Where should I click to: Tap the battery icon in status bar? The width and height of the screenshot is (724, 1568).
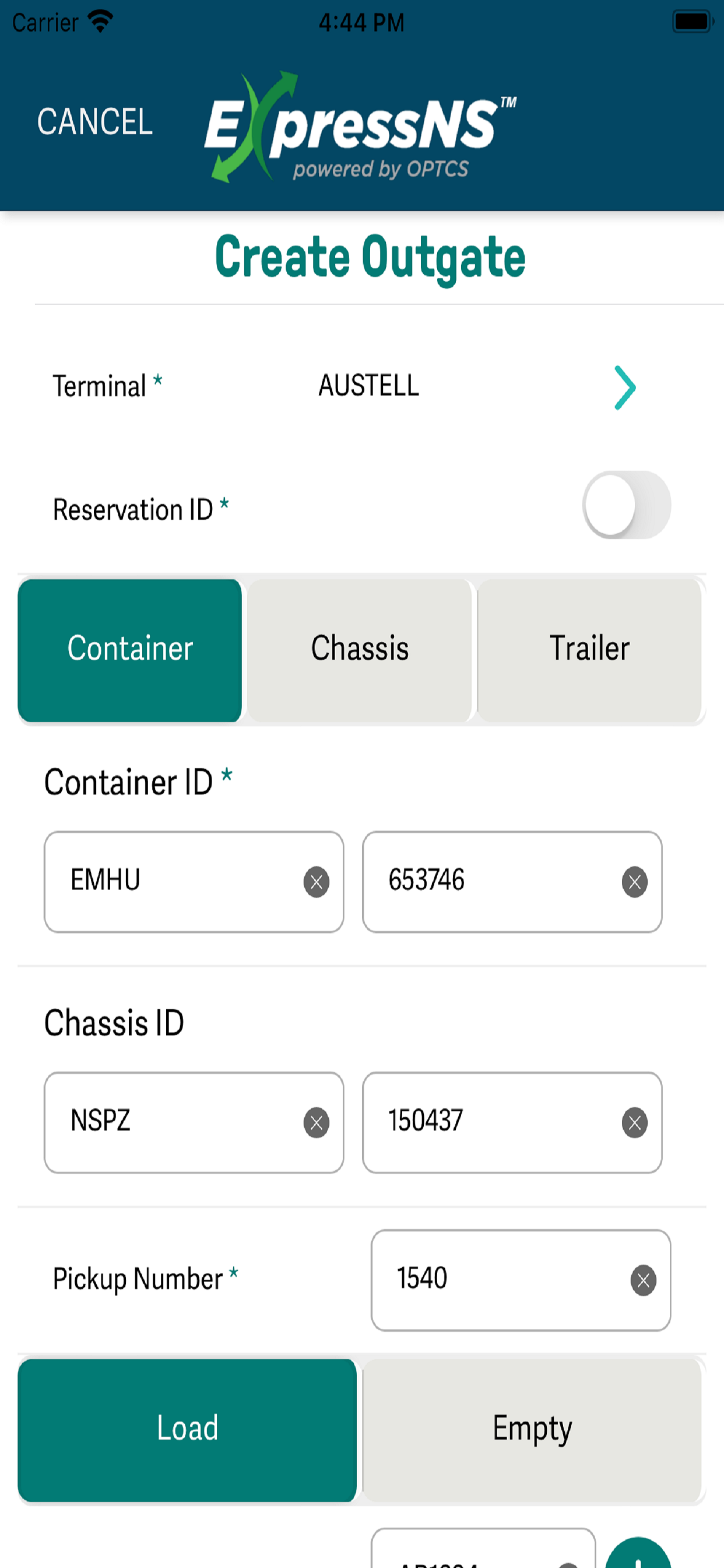point(693,22)
